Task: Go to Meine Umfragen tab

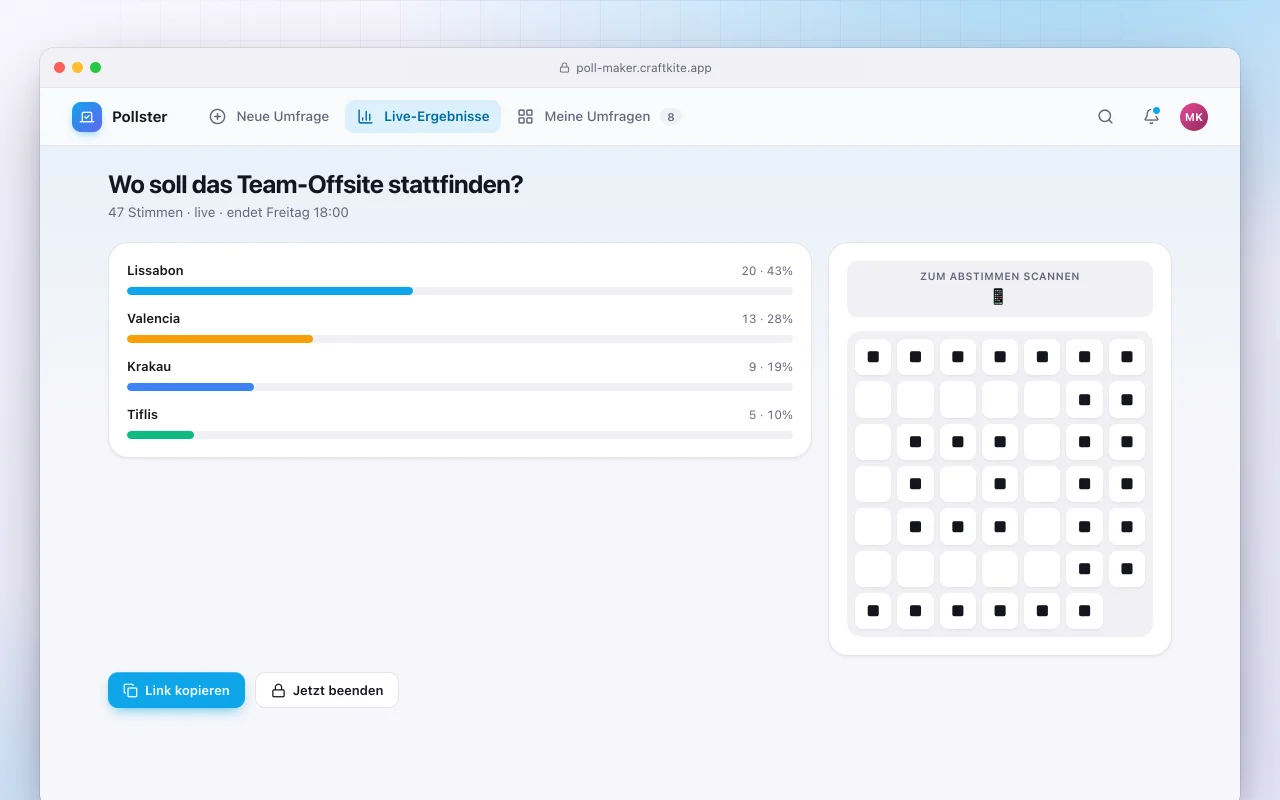Action: pos(599,117)
